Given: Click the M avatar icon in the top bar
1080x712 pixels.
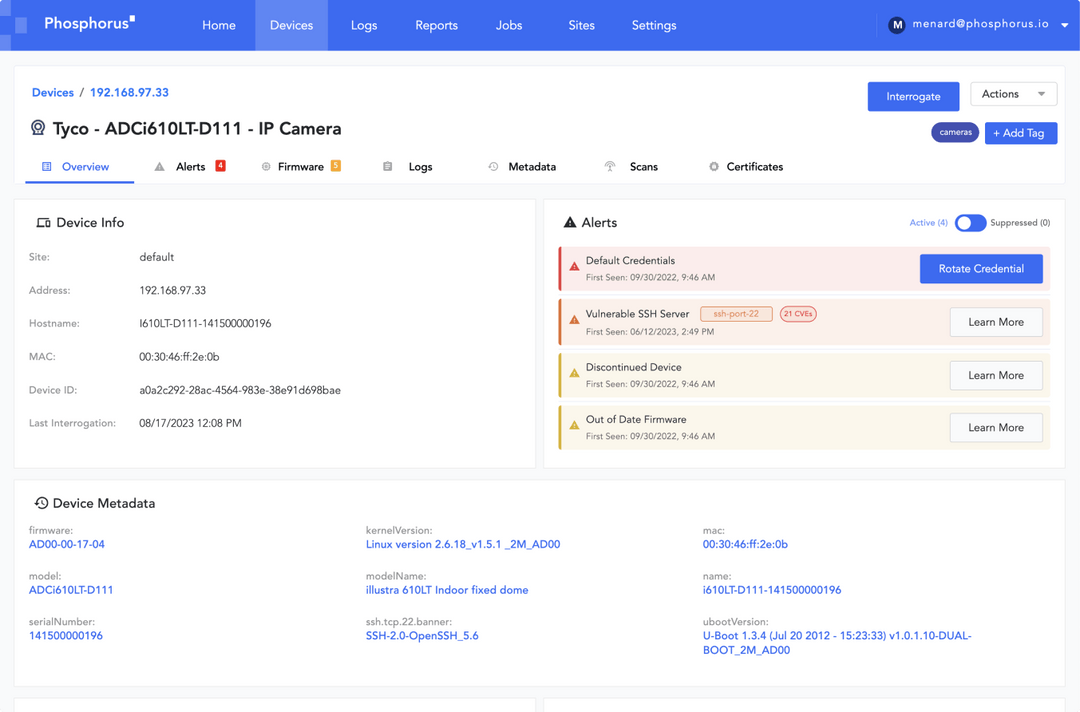Looking at the screenshot, I should (x=897, y=24).
